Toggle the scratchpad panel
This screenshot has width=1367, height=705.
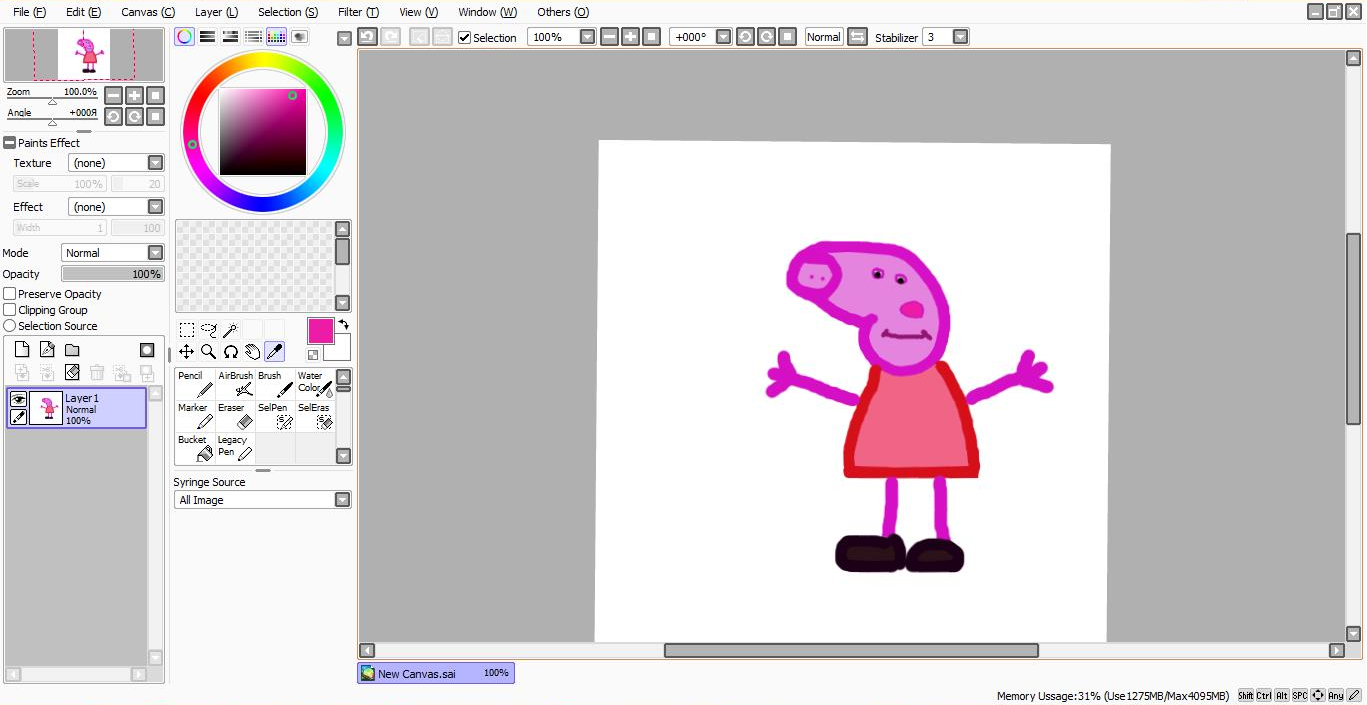299,37
